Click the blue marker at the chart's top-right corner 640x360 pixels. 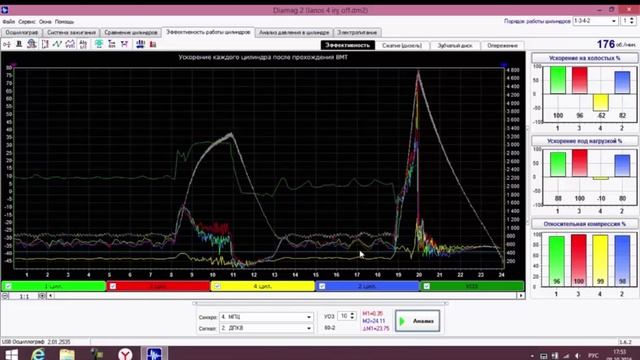coord(504,65)
